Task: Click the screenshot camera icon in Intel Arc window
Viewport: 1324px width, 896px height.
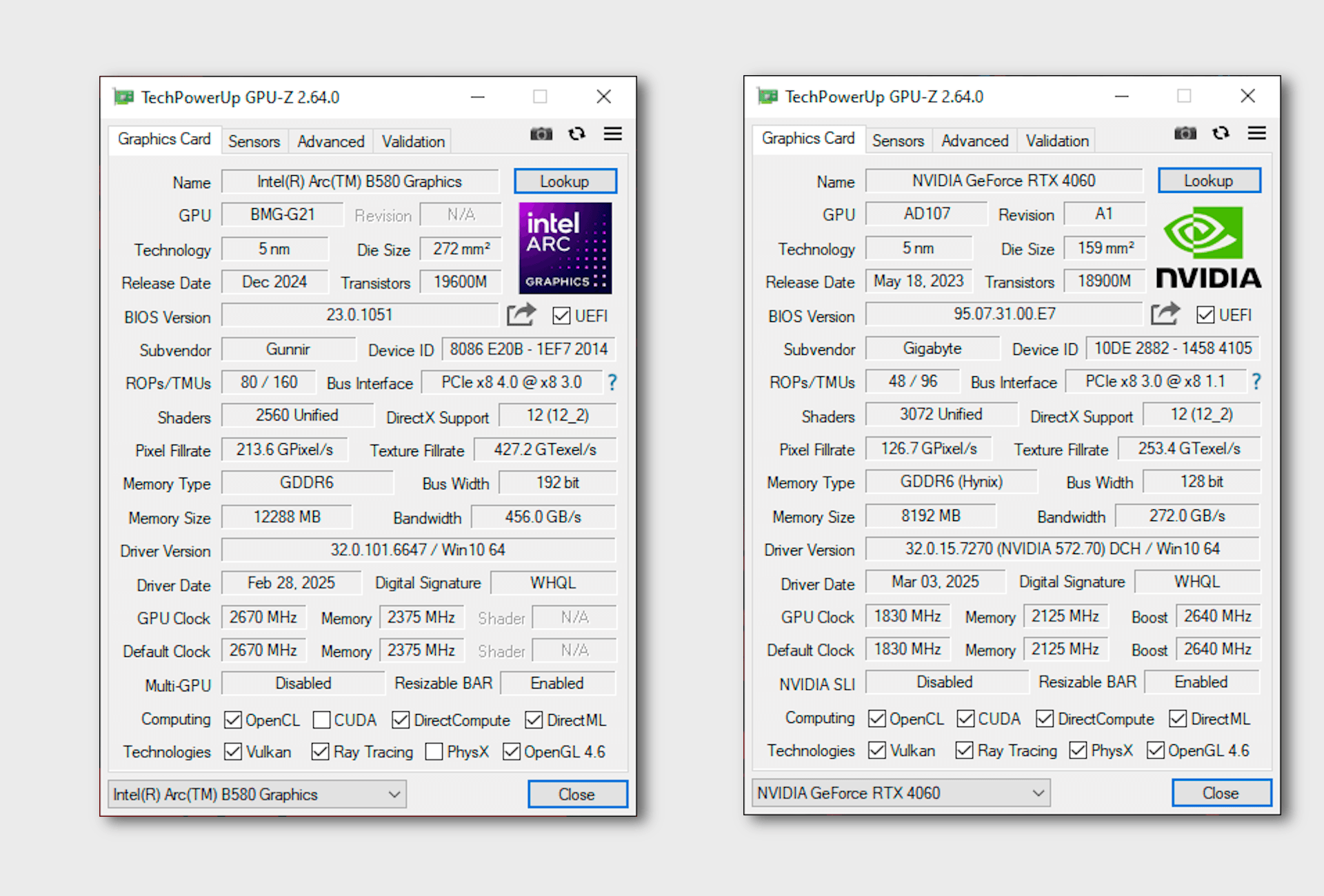Action: pos(541,134)
